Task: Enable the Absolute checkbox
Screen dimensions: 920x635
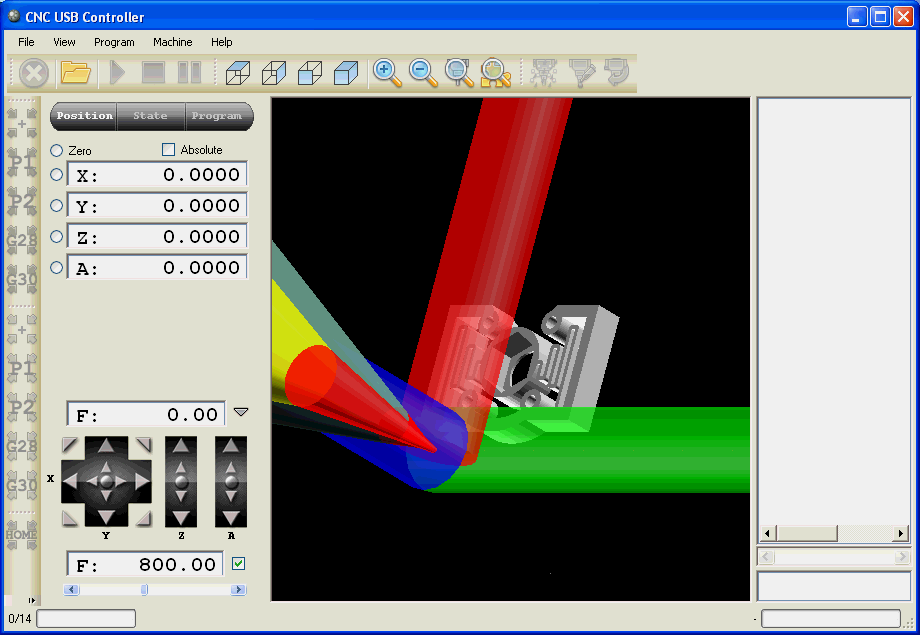Action: point(168,150)
